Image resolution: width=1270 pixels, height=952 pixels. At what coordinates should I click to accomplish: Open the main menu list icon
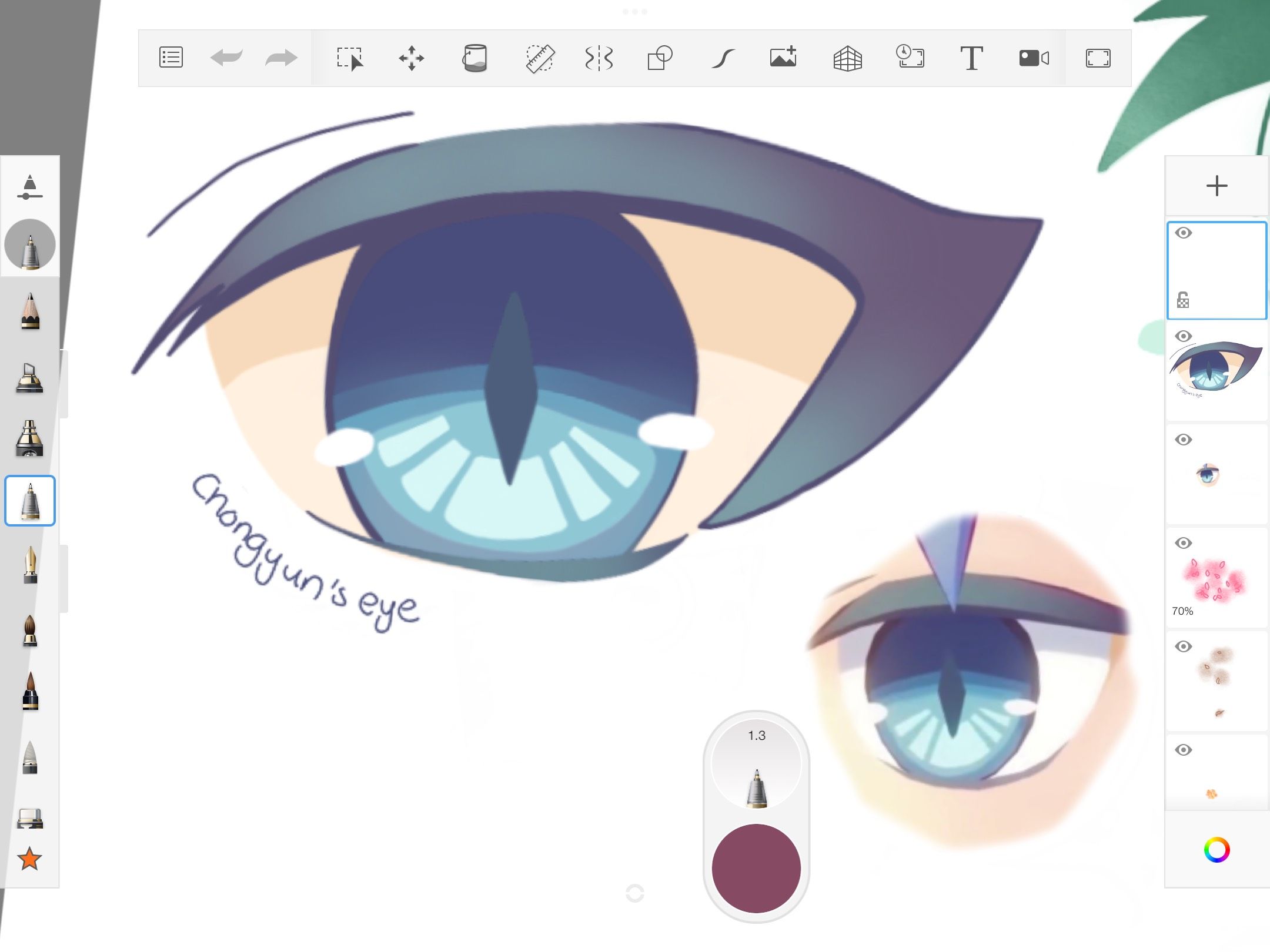coord(171,58)
